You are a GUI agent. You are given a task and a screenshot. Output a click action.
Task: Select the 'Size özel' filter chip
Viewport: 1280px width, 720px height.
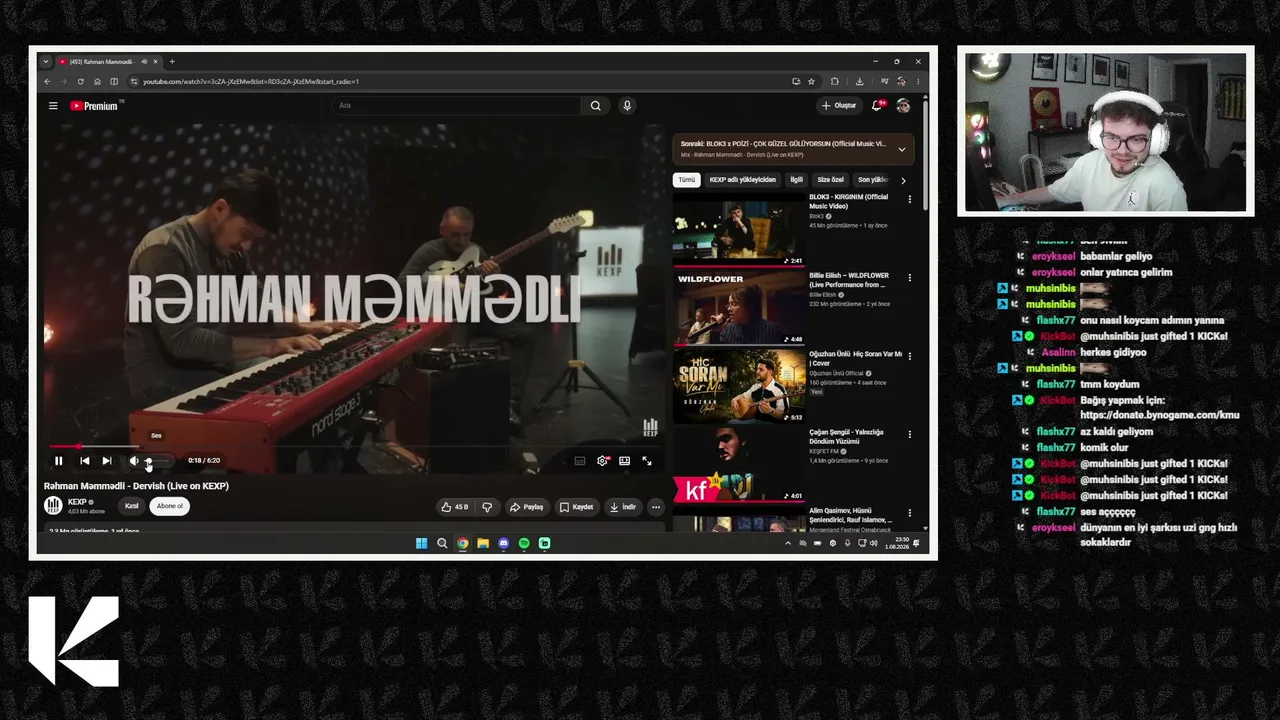[831, 180]
